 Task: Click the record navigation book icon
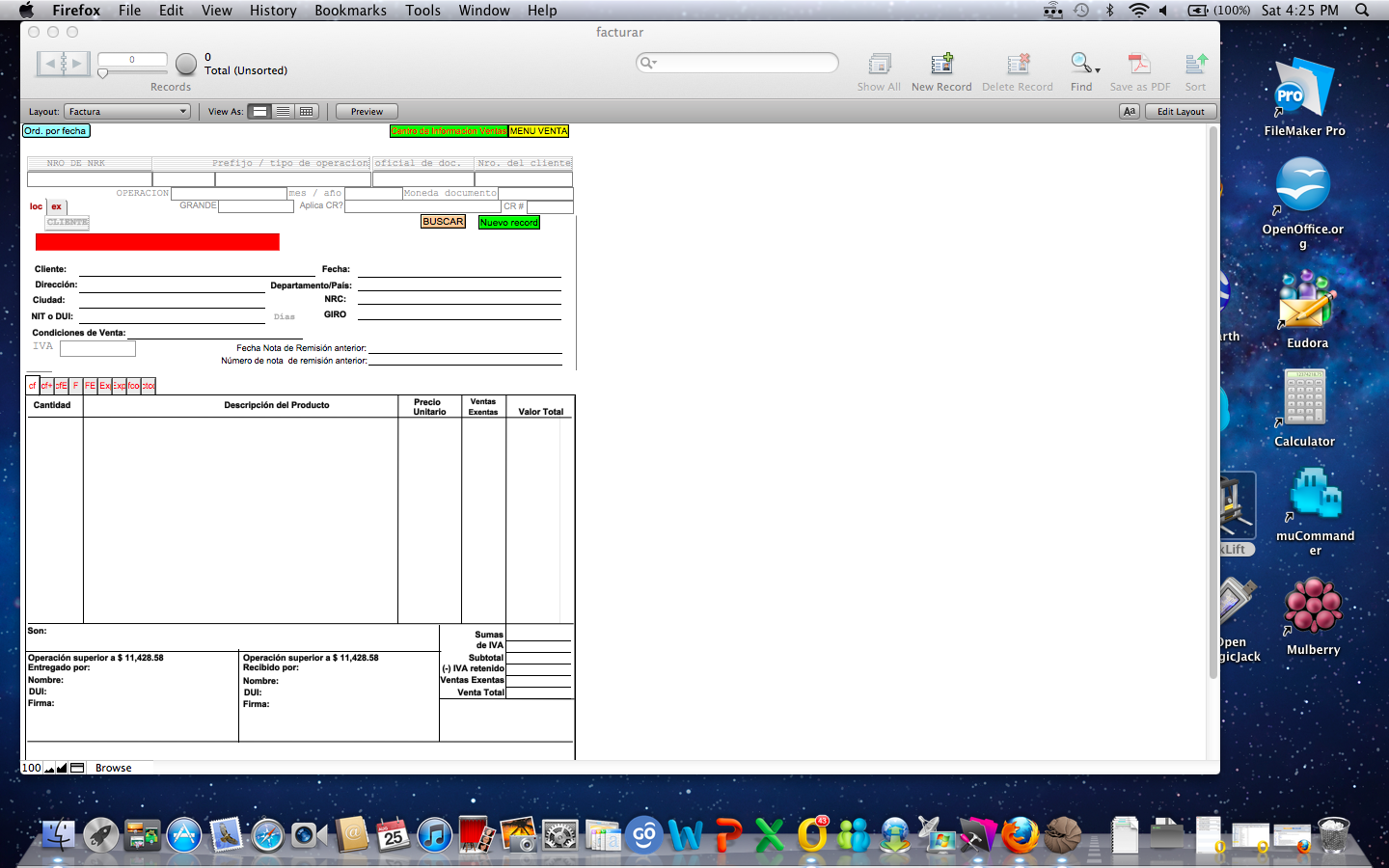[x=64, y=64]
